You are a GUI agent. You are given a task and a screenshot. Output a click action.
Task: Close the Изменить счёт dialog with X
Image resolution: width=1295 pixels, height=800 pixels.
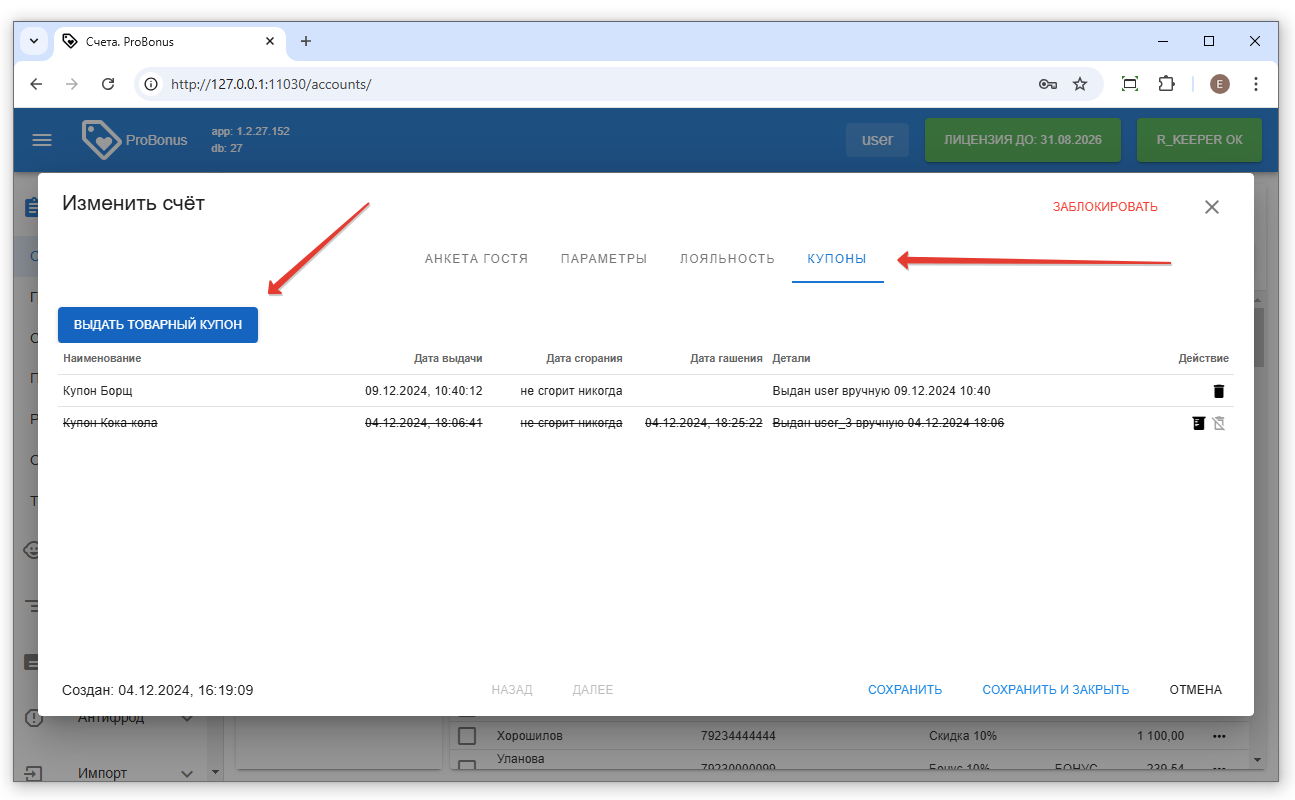(1212, 207)
